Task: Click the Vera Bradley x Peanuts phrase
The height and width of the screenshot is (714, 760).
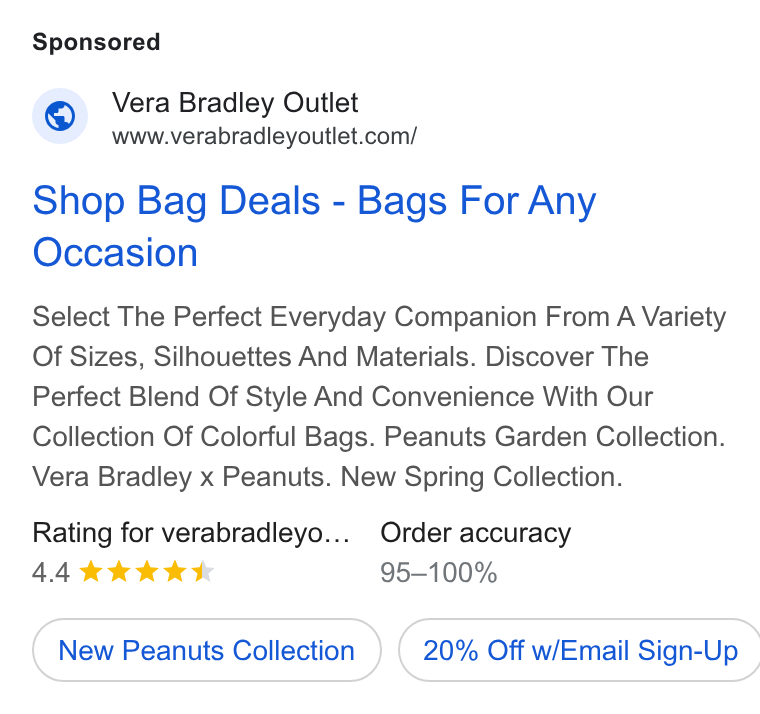Action: (x=182, y=477)
